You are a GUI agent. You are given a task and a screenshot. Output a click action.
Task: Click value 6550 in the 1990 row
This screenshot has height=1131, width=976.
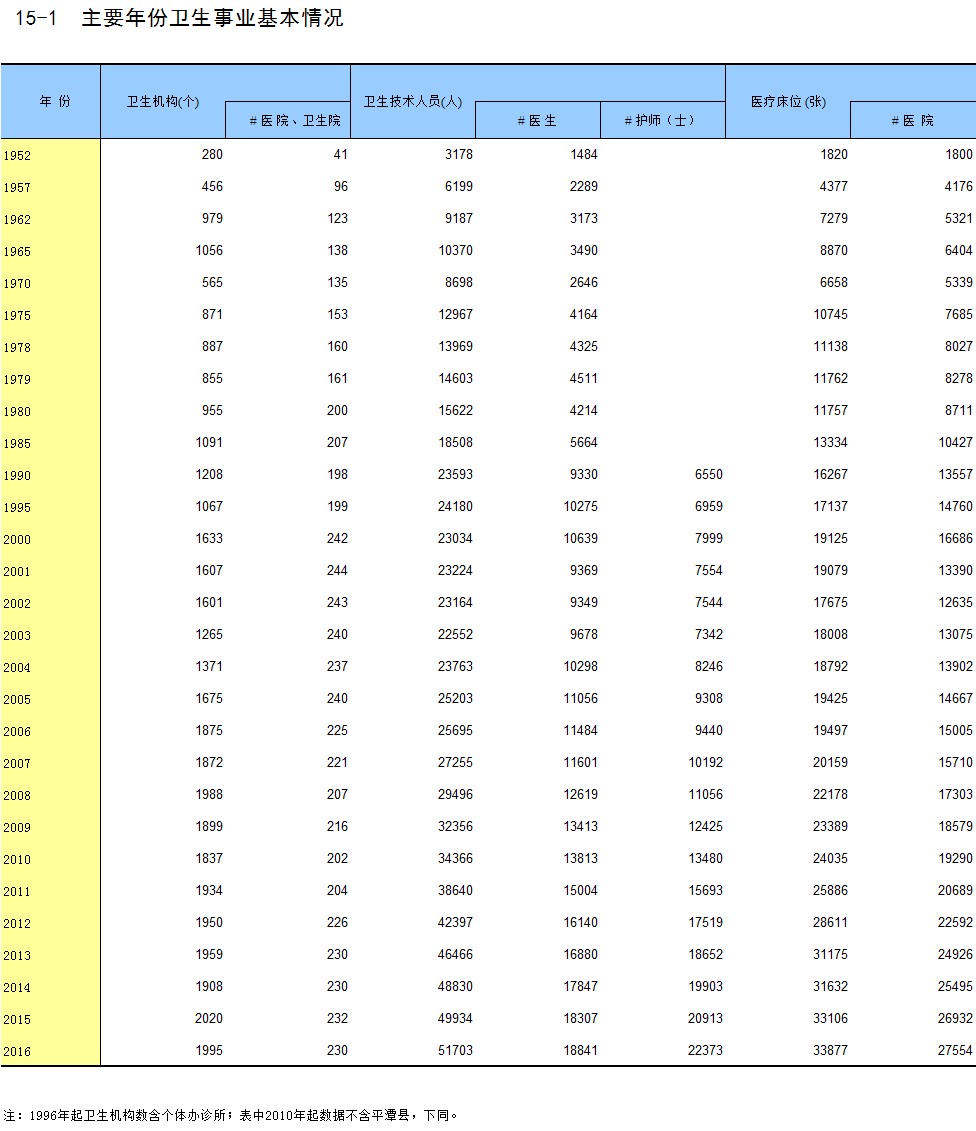[x=708, y=474]
